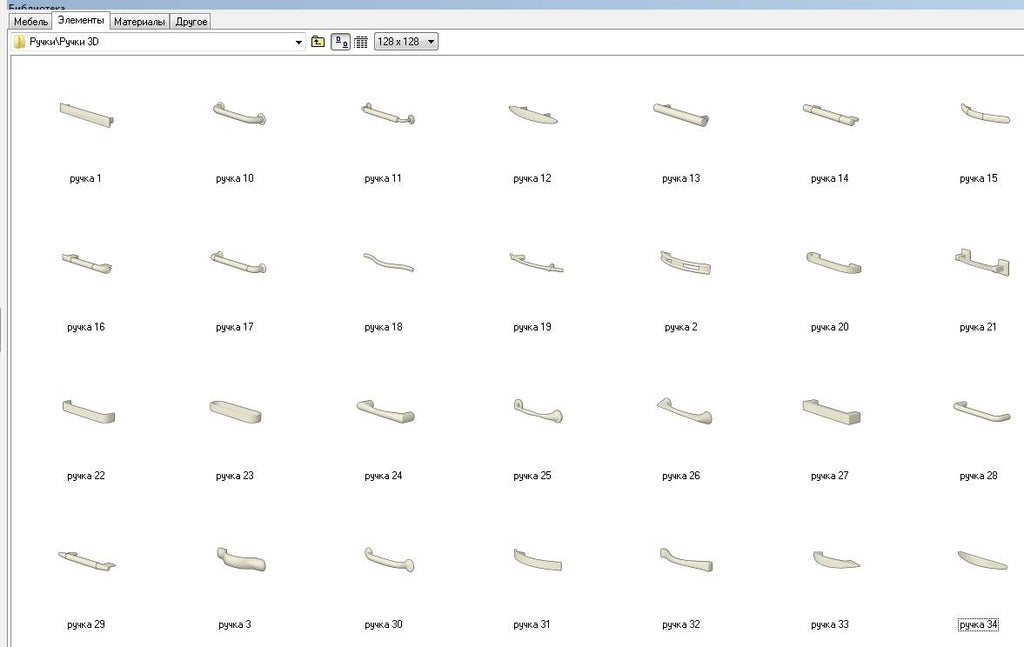The width and height of the screenshot is (1024, 647).
Task: Choose the ручка 30 handle model
Action: tap(389, 560)
